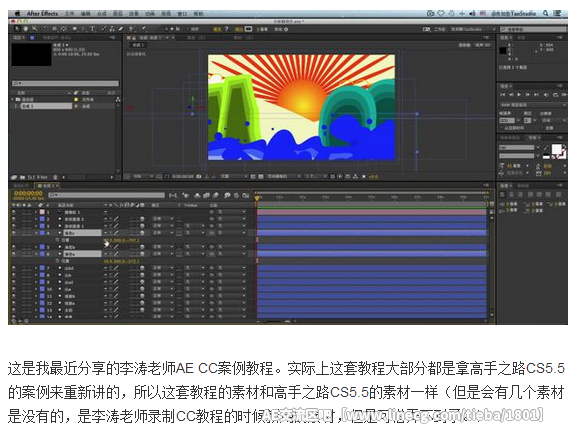Click the Project panel search field
The image size is (585, 434).
coord(66,83)
